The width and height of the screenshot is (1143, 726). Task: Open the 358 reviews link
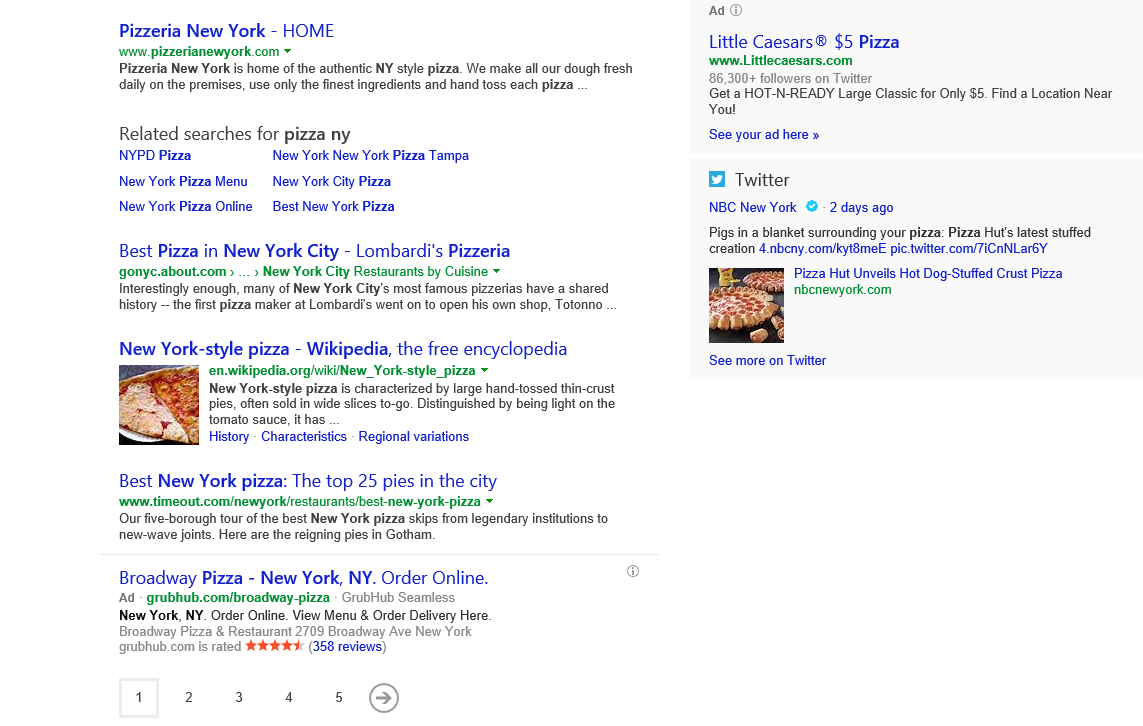[347, 646]
